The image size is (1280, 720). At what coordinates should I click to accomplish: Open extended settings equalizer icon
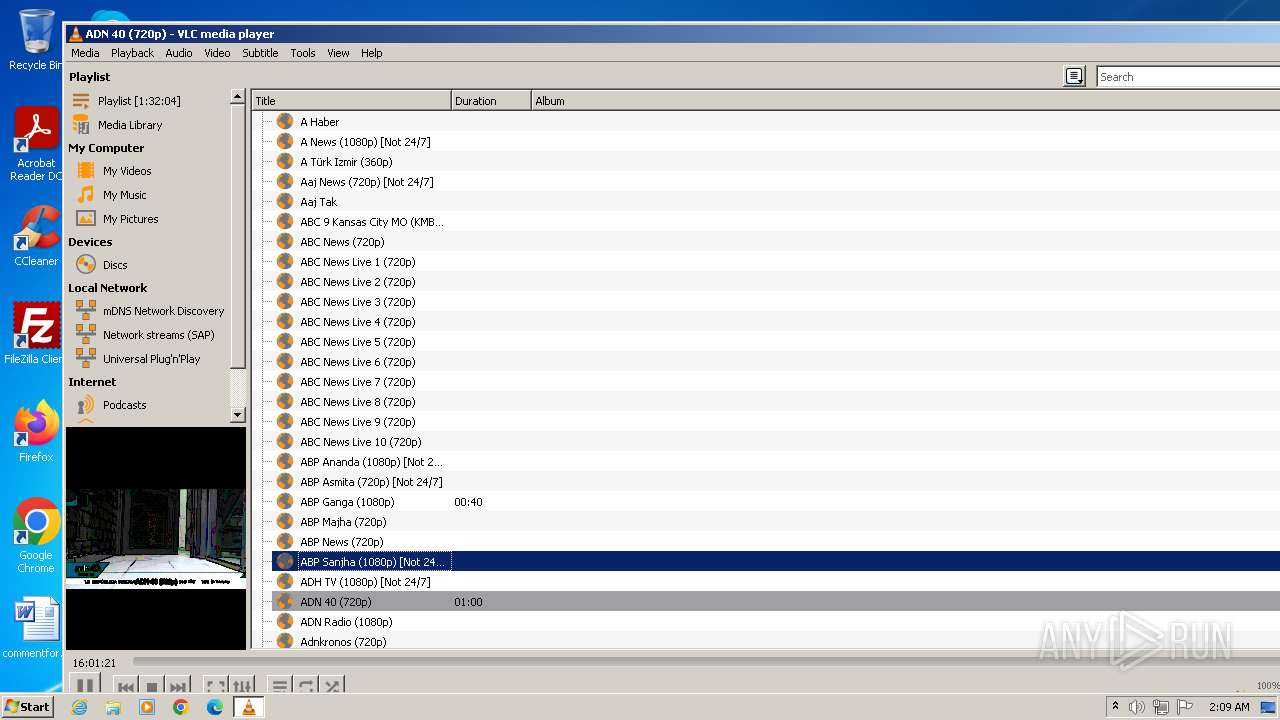(243, 687)
